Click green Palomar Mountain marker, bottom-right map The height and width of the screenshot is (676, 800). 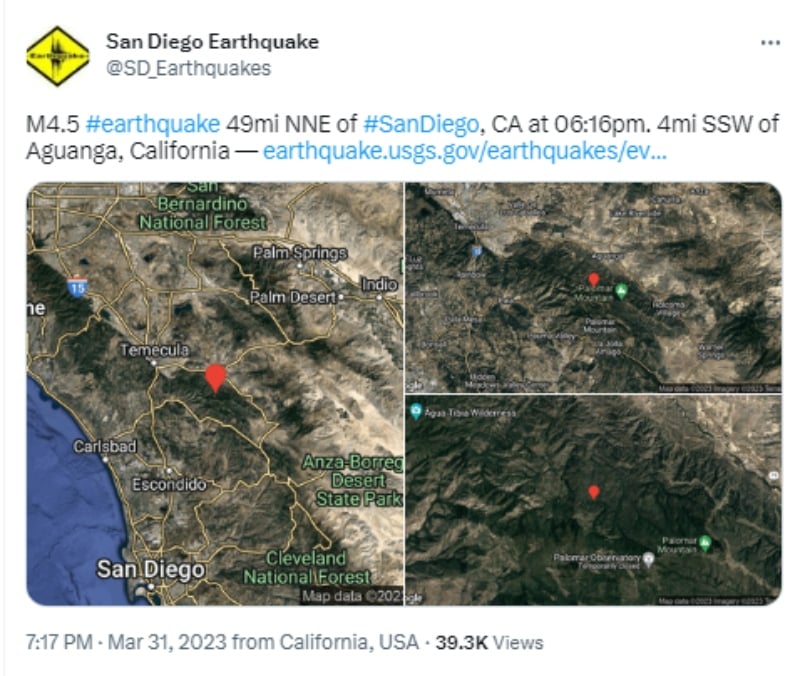(x=705, y=543)
